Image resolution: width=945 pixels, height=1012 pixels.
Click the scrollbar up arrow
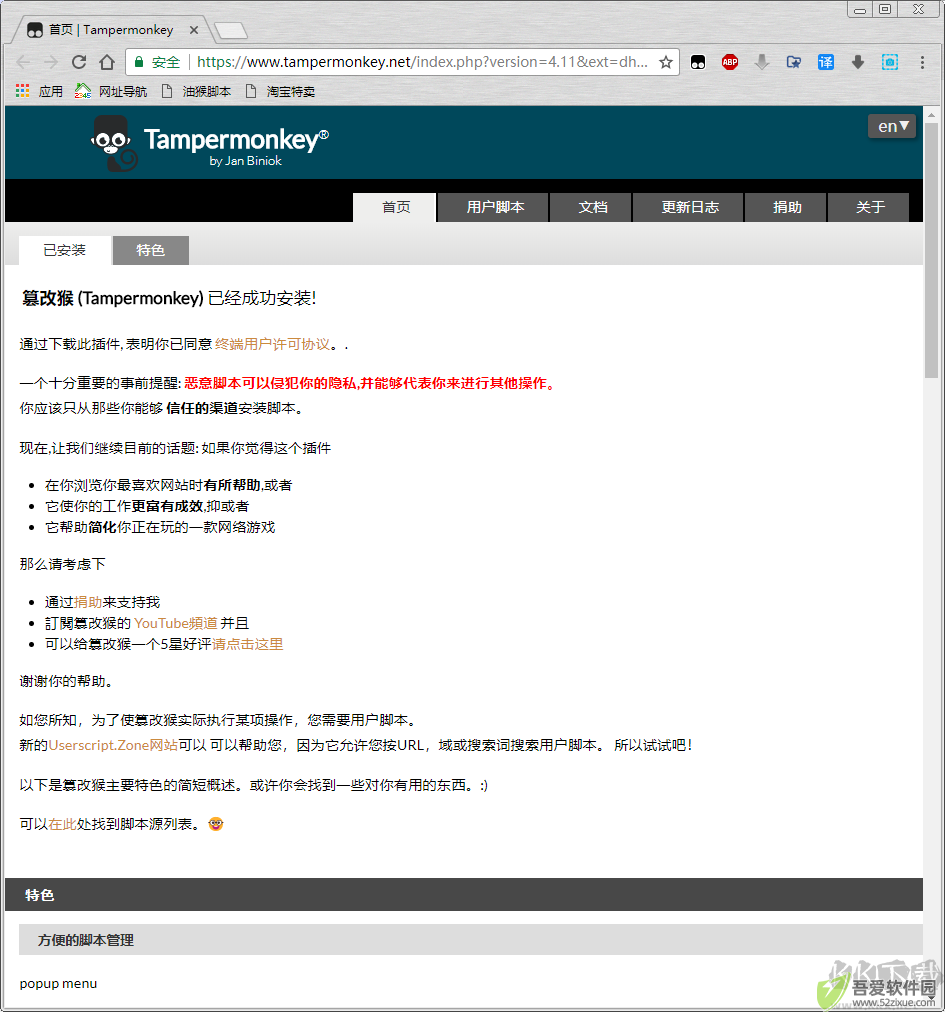(931, 116)
